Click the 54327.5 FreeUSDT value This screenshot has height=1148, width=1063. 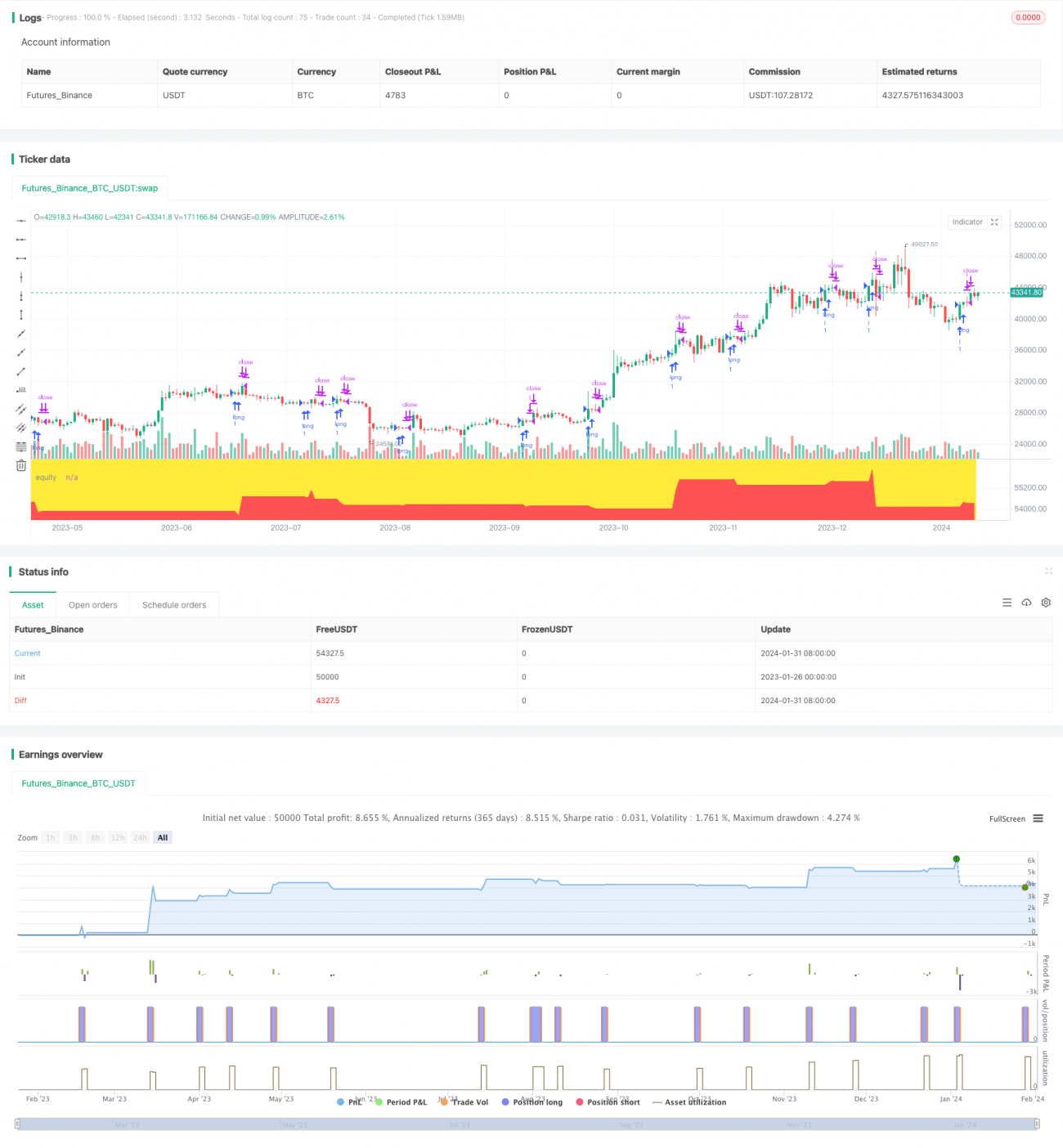tap(330, 653)
